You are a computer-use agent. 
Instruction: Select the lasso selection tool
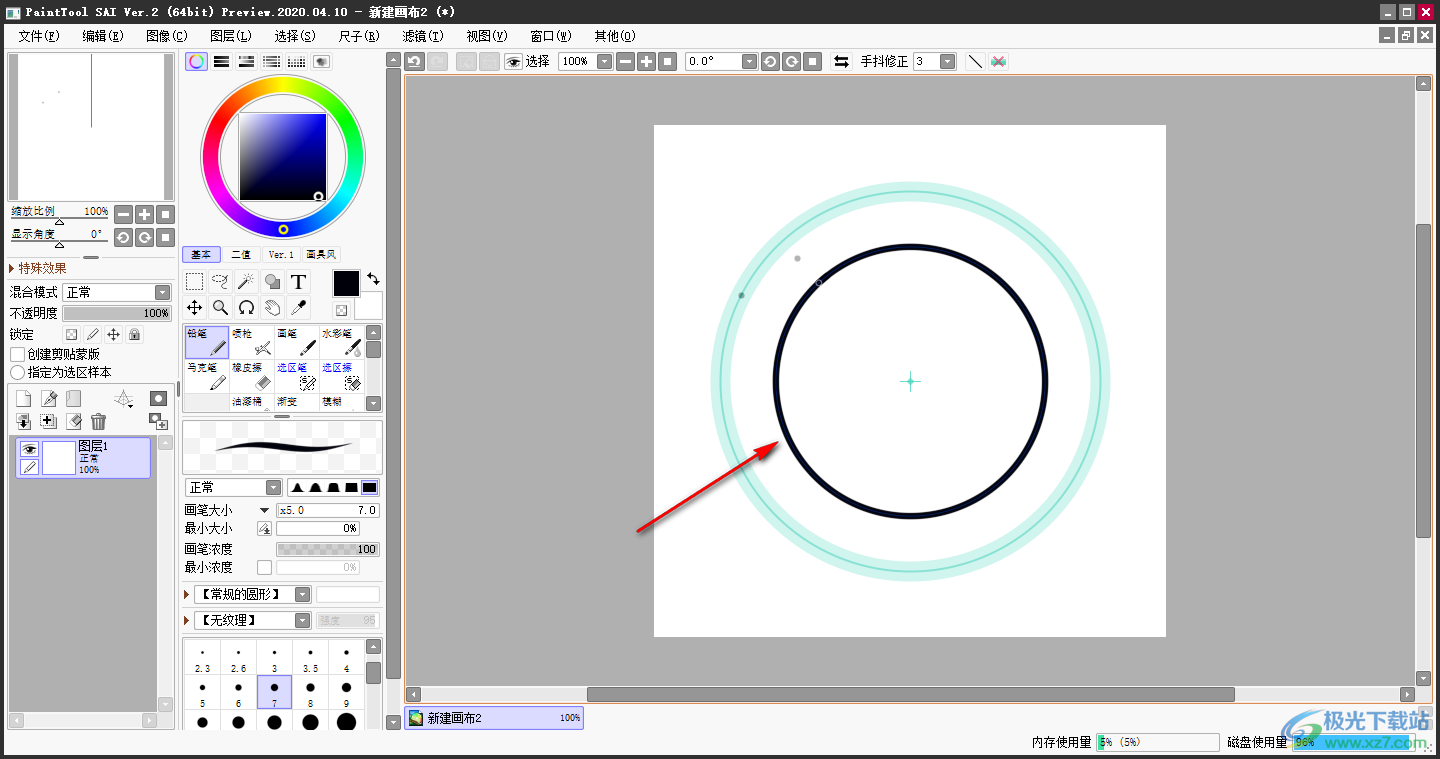coord(220,282)
